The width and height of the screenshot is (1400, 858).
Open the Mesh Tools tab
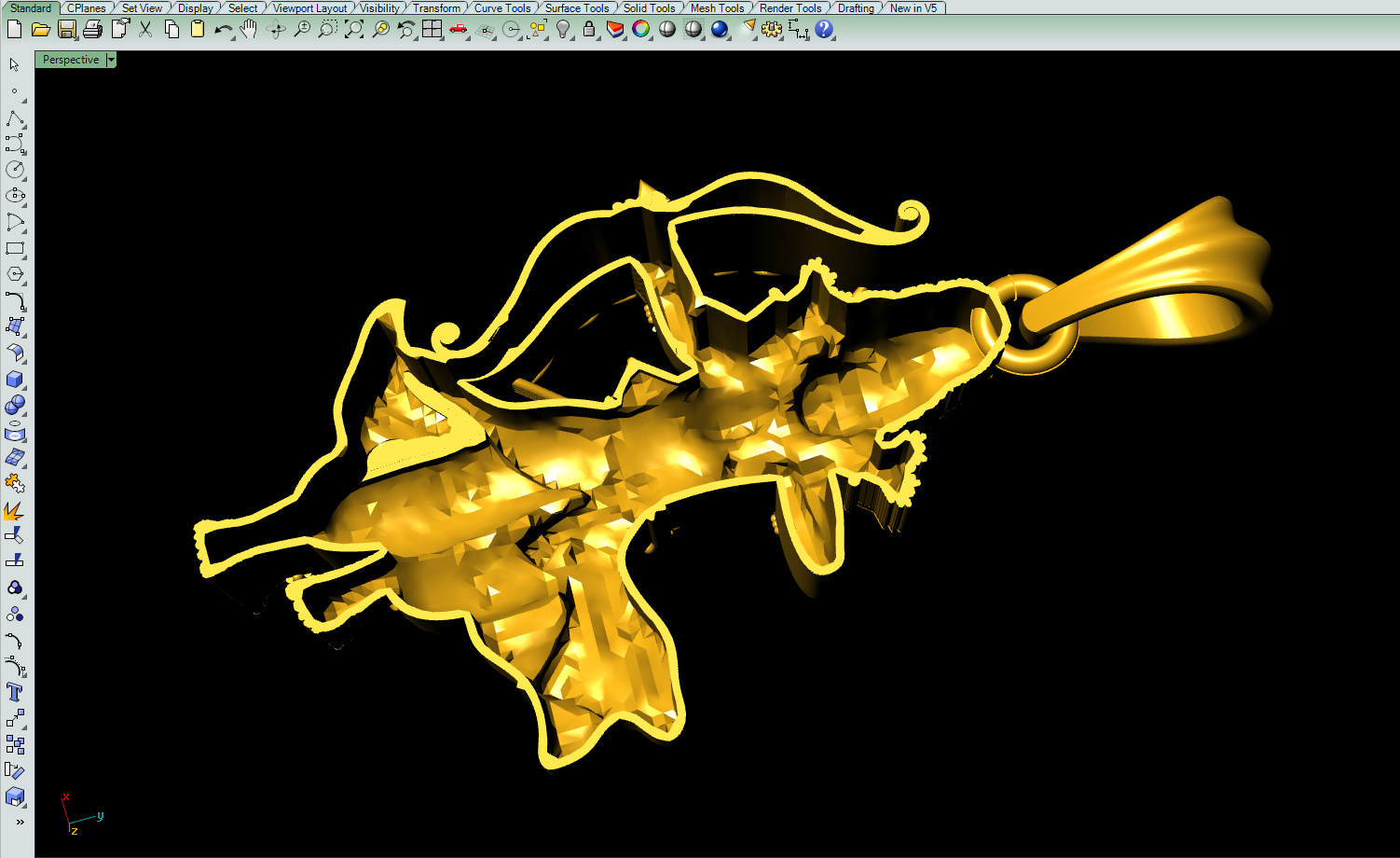pos(717,8)
